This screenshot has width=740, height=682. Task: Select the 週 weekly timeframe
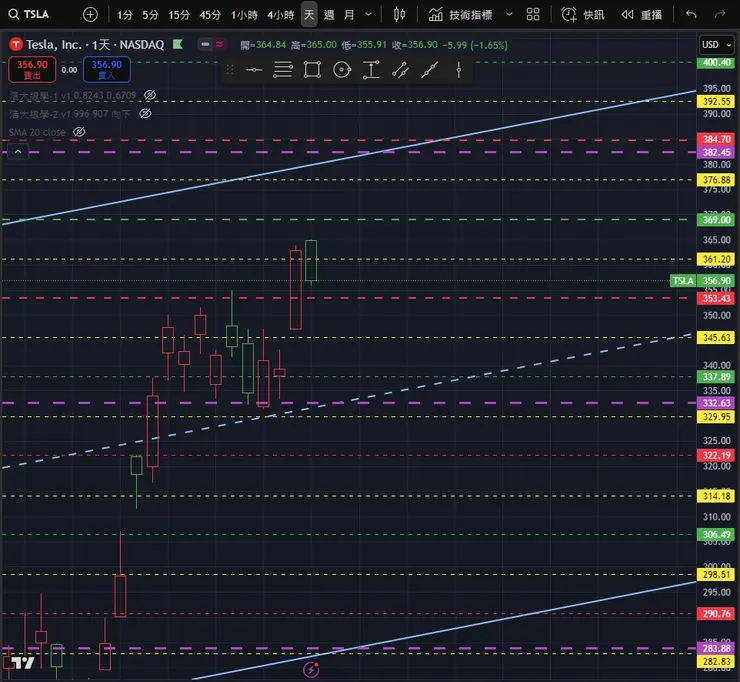pos(329,15)
